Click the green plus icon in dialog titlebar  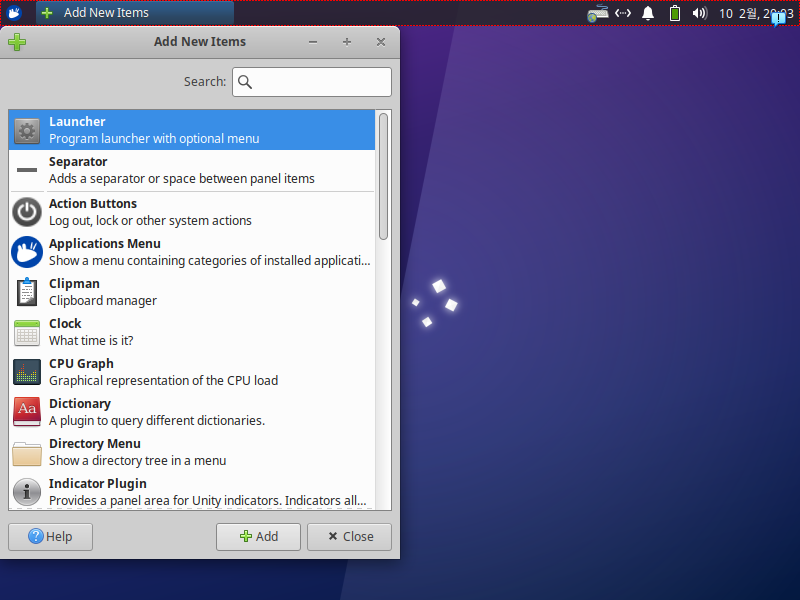pos(17,42)
